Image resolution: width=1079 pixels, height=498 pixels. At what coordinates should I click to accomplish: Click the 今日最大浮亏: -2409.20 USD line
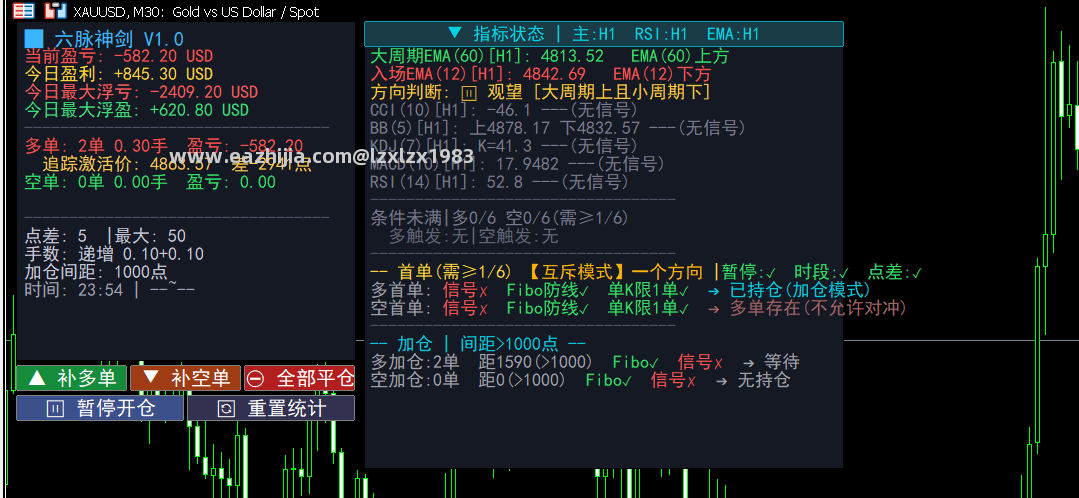coord(142,92)
